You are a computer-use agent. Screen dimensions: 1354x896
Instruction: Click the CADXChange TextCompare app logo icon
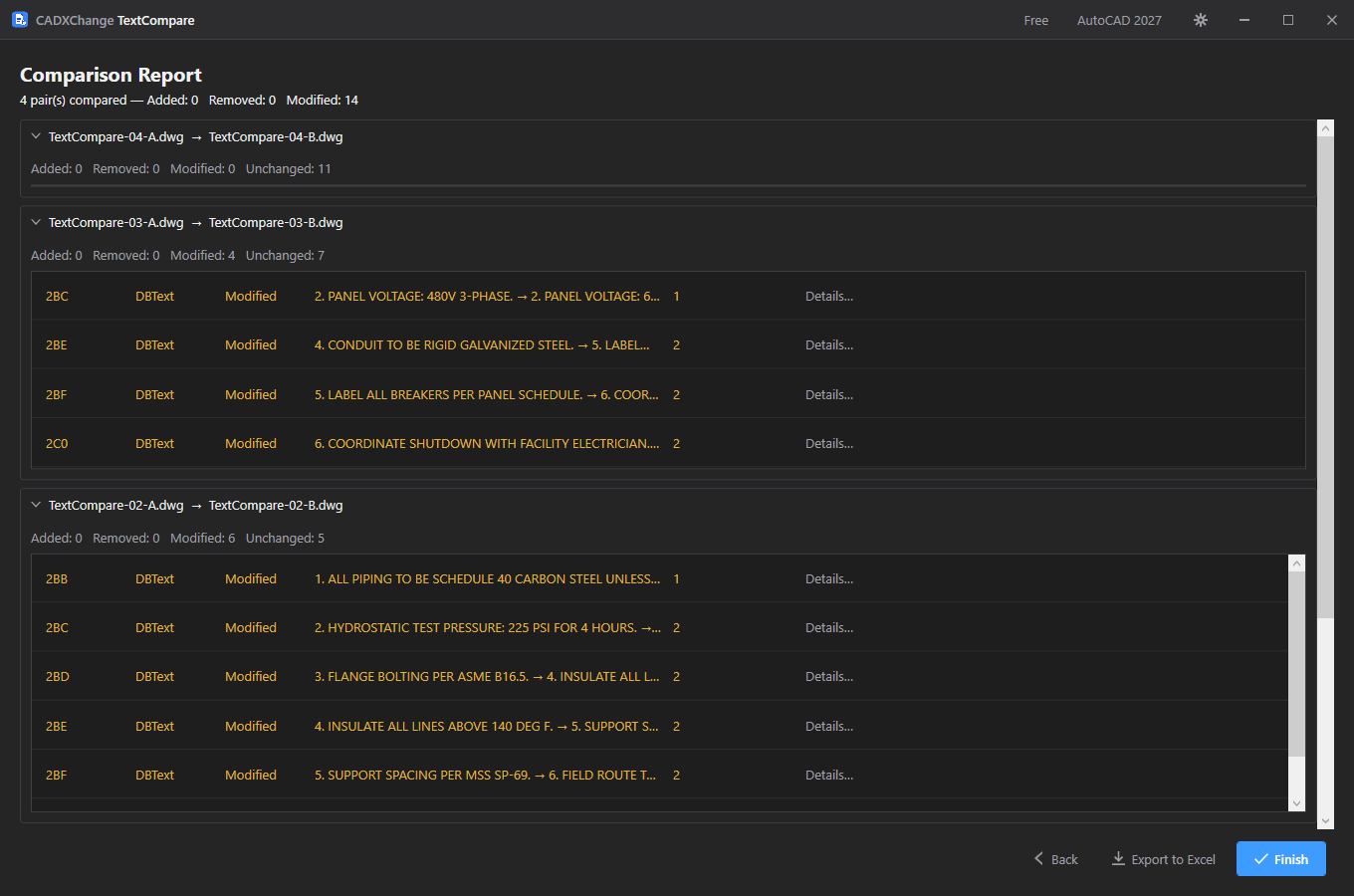tap(20, 20)
